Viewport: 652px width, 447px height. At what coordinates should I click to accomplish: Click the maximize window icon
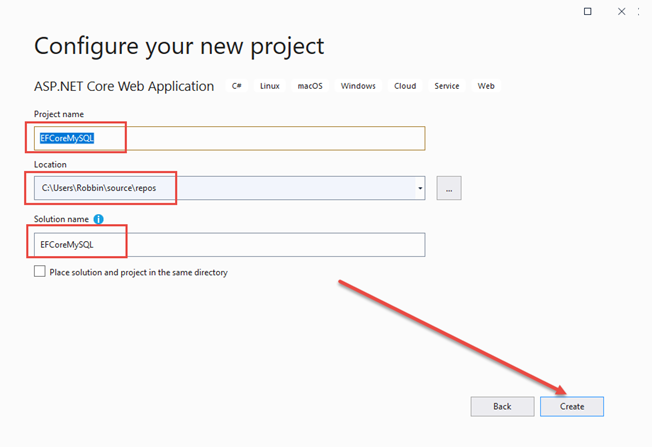point(588,11)
